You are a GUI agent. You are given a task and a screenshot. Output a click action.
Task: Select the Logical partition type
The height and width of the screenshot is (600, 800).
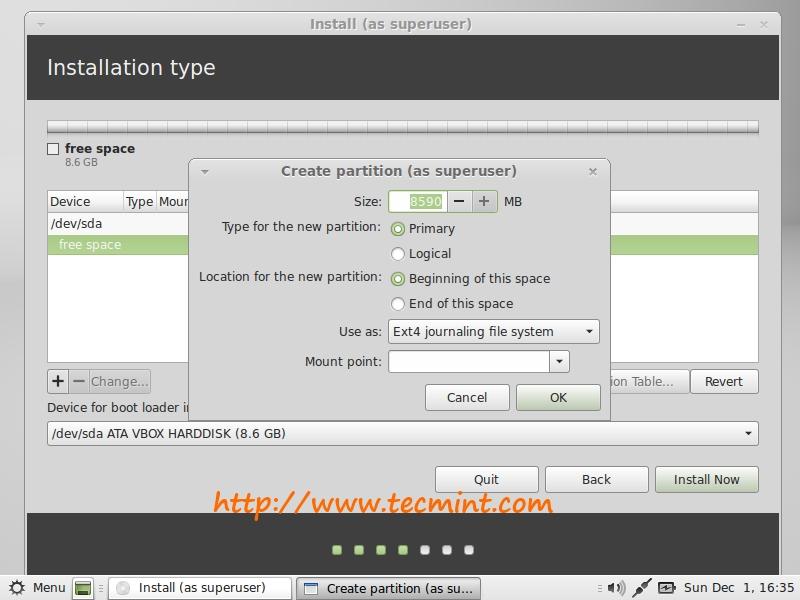pyautogui.click(x=398, y=254)
